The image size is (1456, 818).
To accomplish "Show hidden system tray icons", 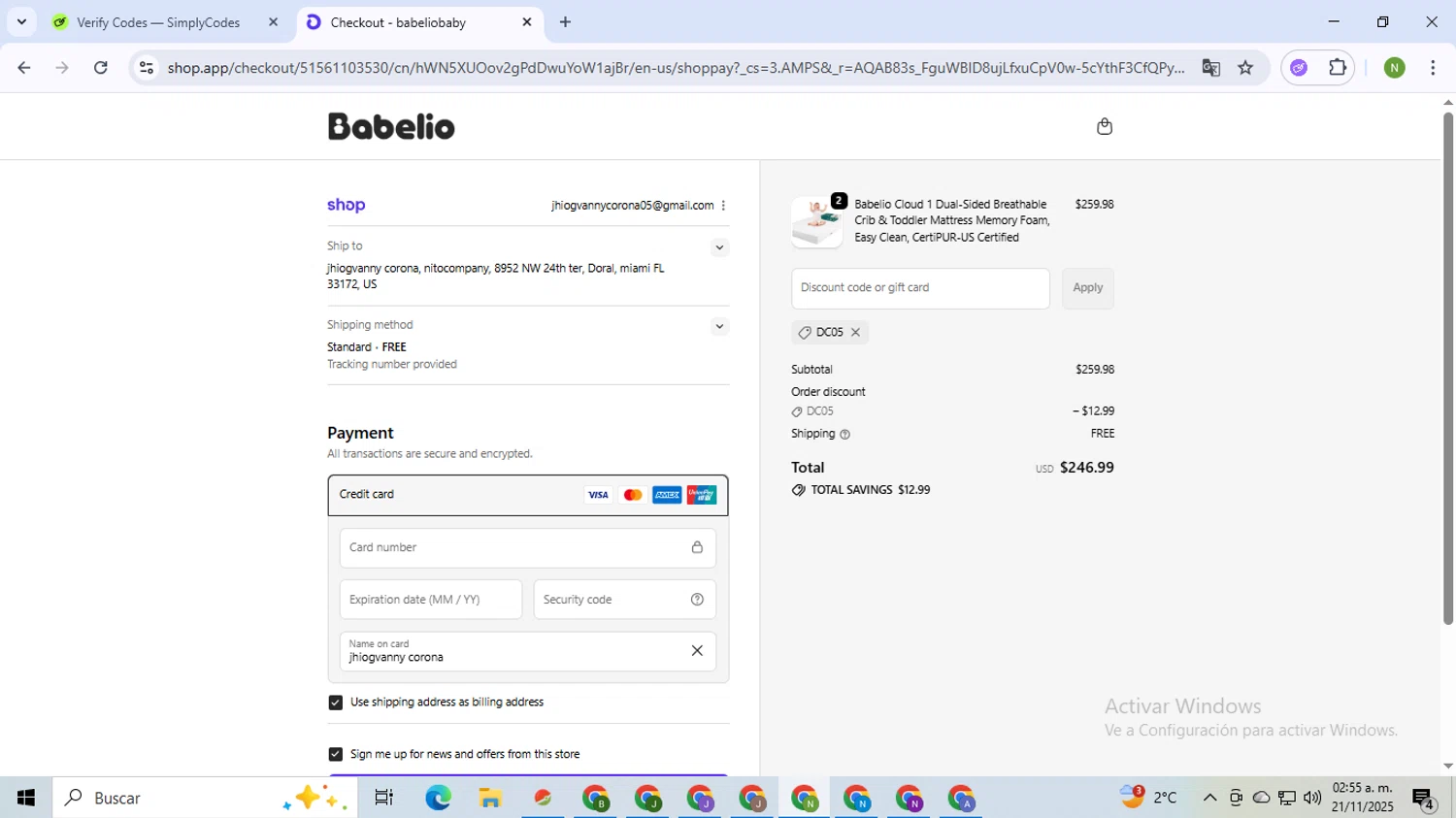I will [x=1209, y=798].
